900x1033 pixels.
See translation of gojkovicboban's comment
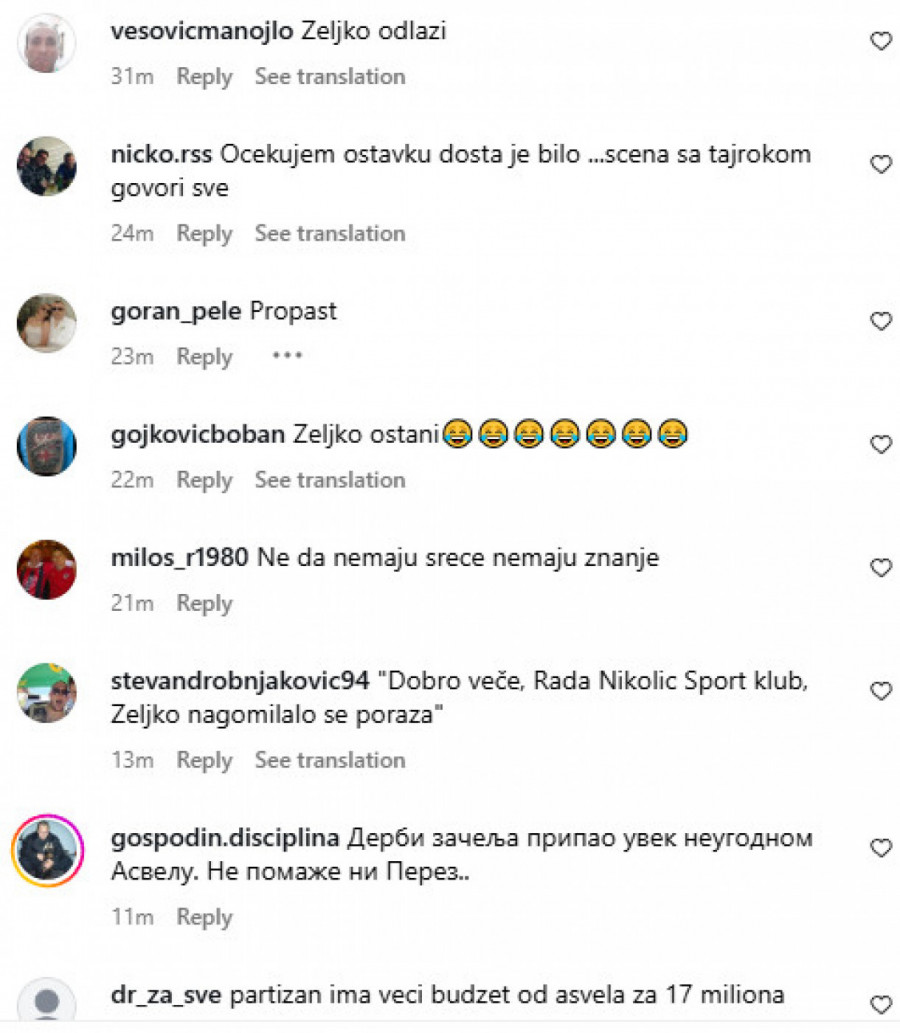330,480
